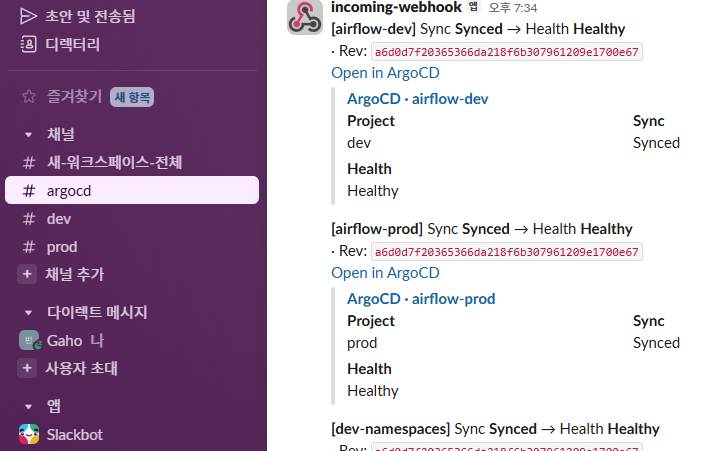The width and height of the screenshot is (719, 451).
Task: Click the plus icon for 사용자 초대
Action: click(27, 368)
